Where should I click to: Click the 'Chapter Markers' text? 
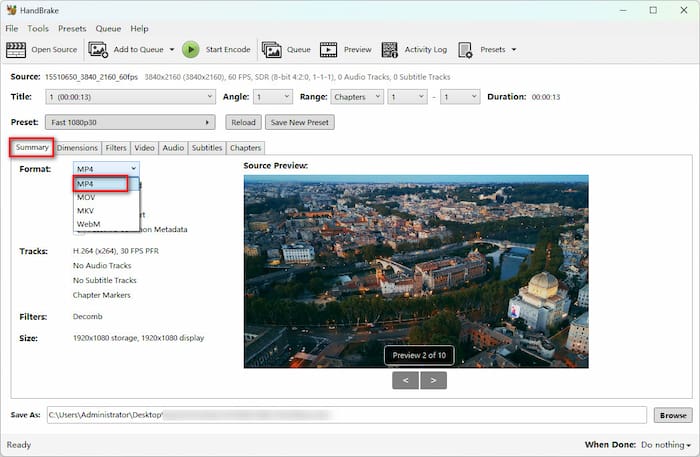[x=102, y=295]
